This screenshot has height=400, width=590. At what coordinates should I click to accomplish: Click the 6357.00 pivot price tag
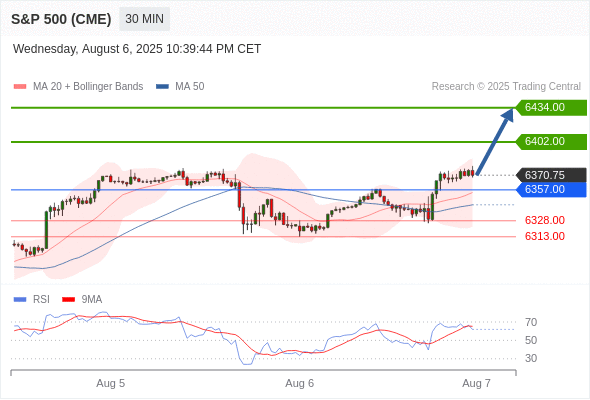click(x=551, y=189)
